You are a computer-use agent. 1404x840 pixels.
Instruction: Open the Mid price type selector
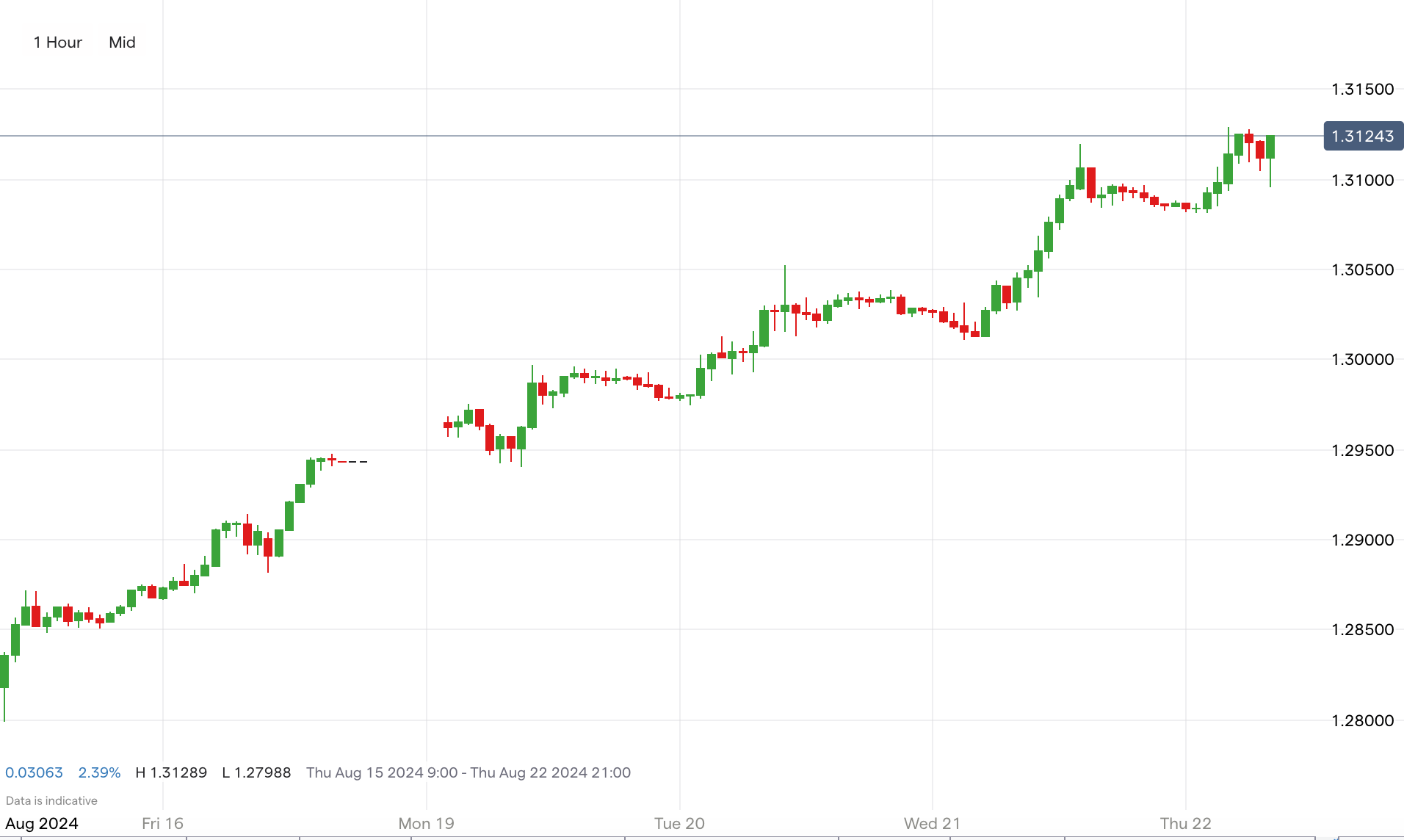[122, 43]
